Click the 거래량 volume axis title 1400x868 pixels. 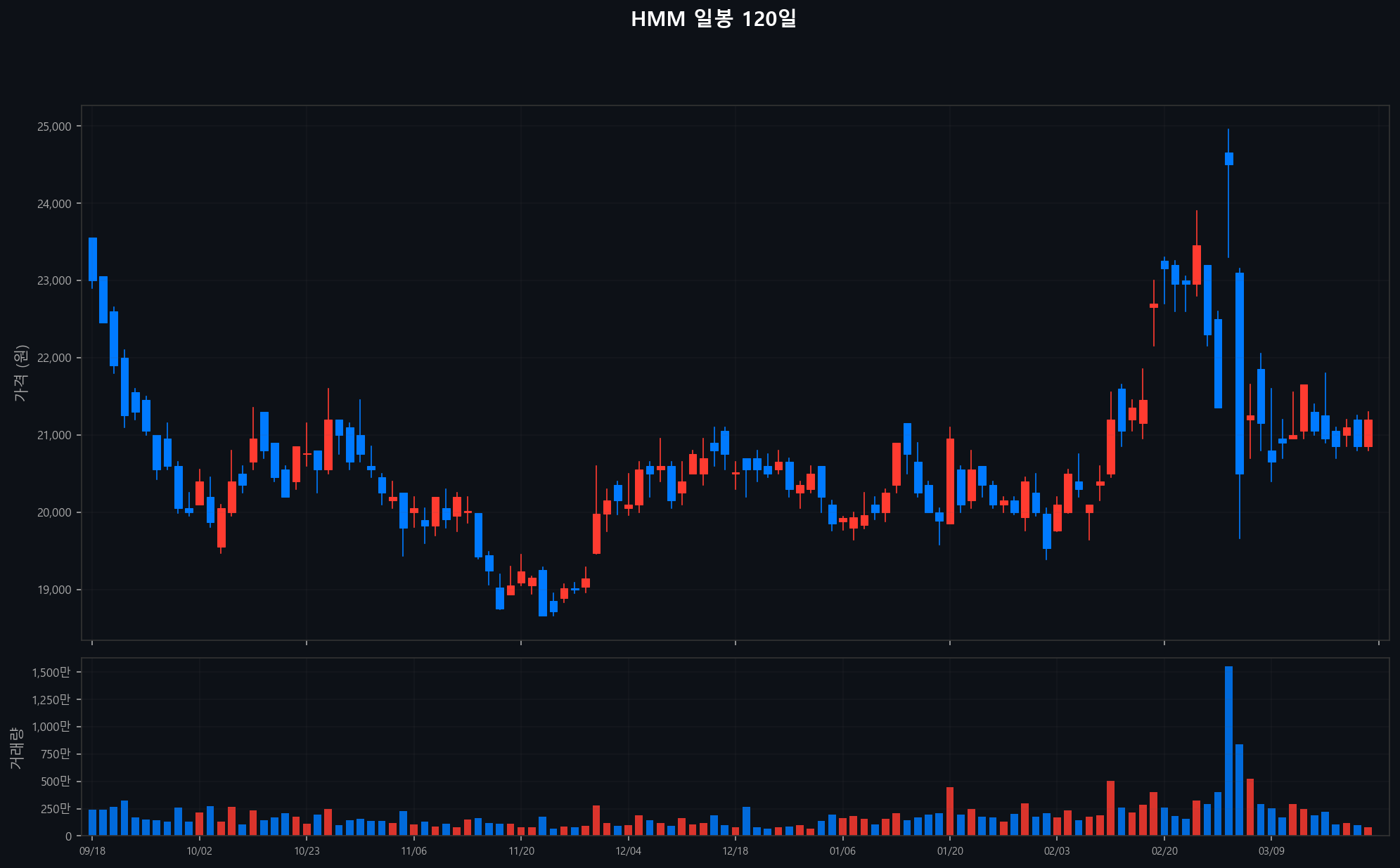[x=16, y=747]
